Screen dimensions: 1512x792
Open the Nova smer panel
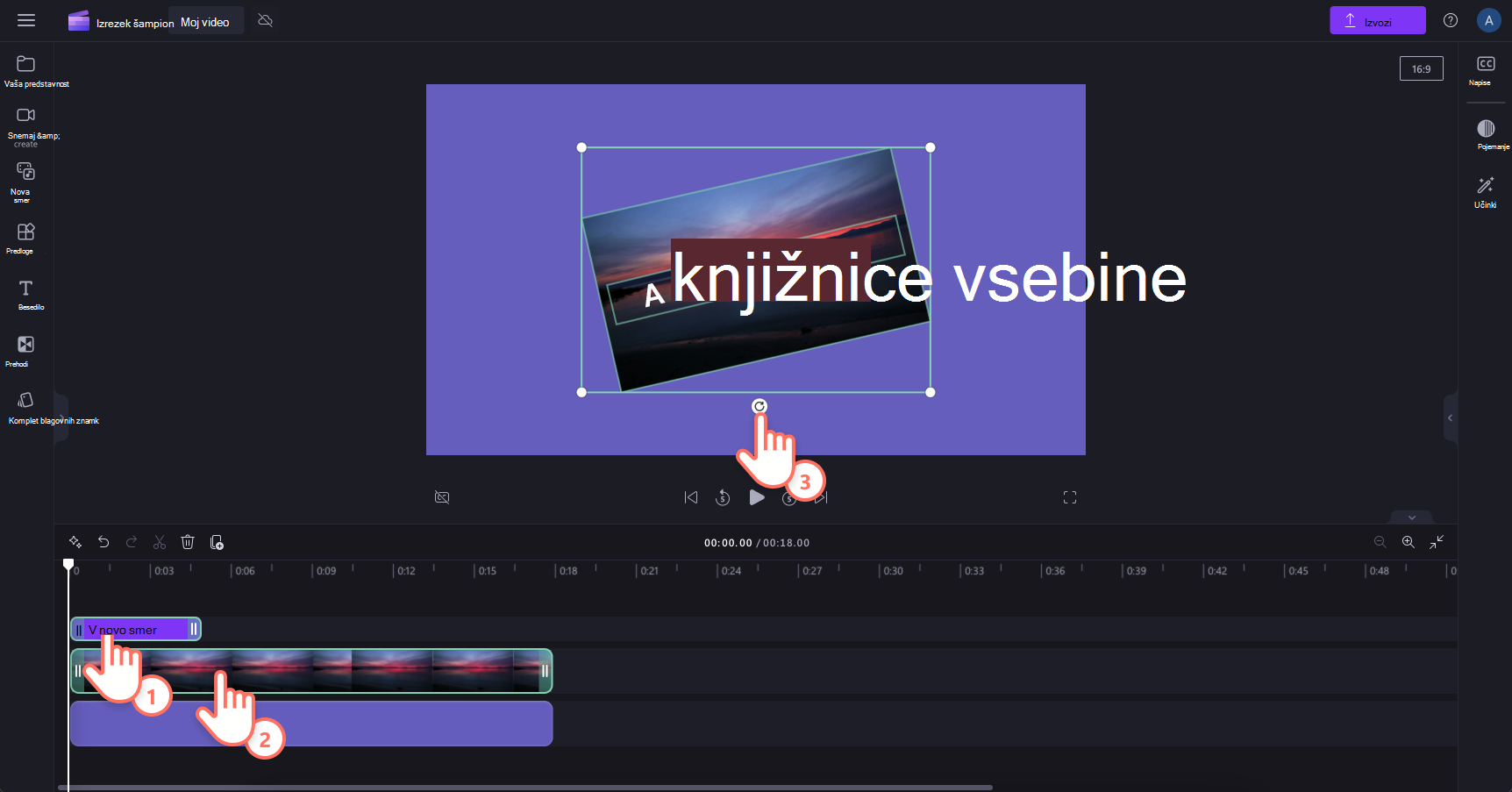(x=25, y=182)
